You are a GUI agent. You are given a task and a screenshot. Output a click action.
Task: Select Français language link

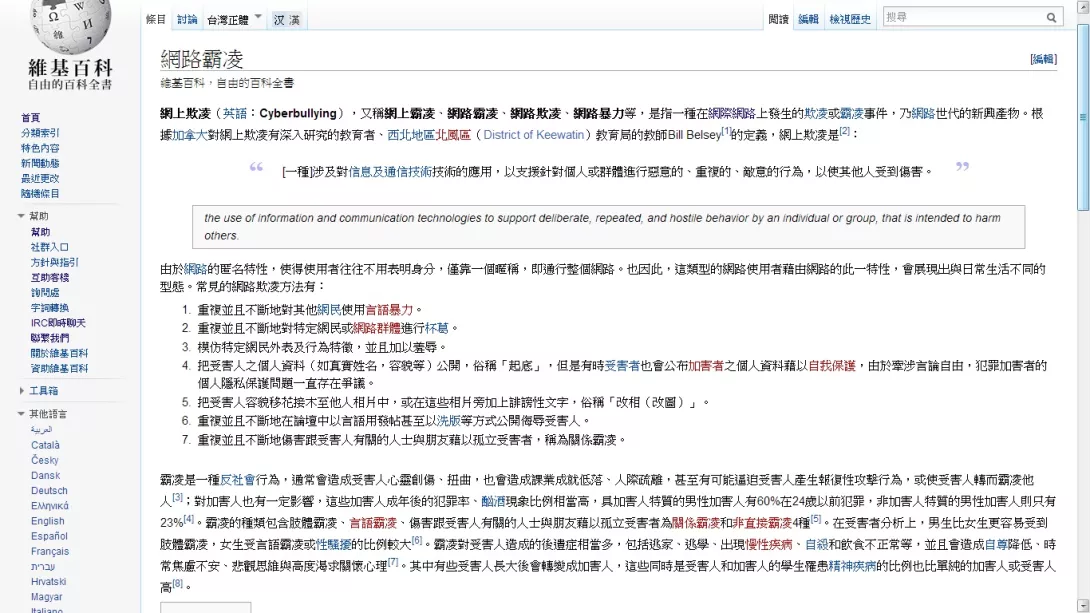50,552
